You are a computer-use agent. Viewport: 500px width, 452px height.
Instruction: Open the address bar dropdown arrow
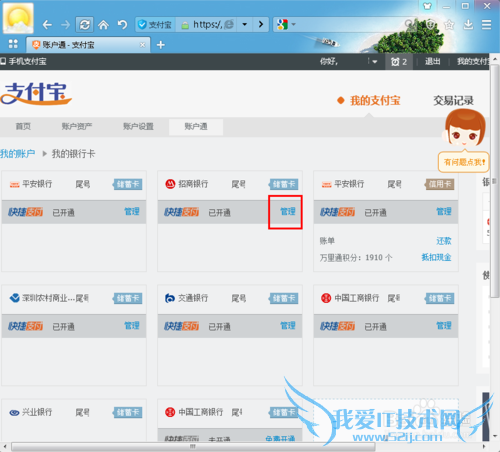[x=244, y=25]
